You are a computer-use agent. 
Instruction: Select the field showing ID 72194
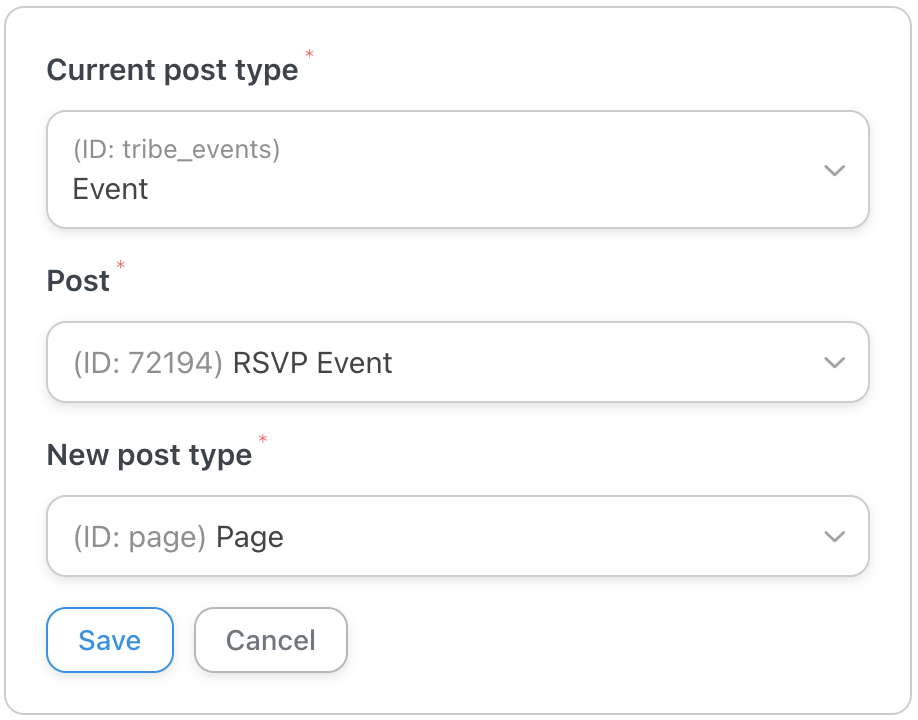point(458,362)
